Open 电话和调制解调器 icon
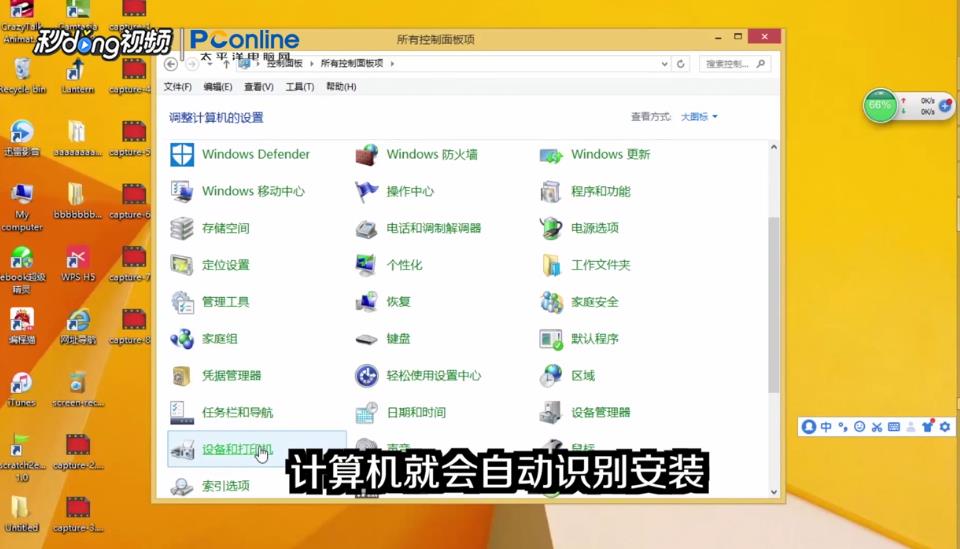The image size is (960, 549). (367, 228)
